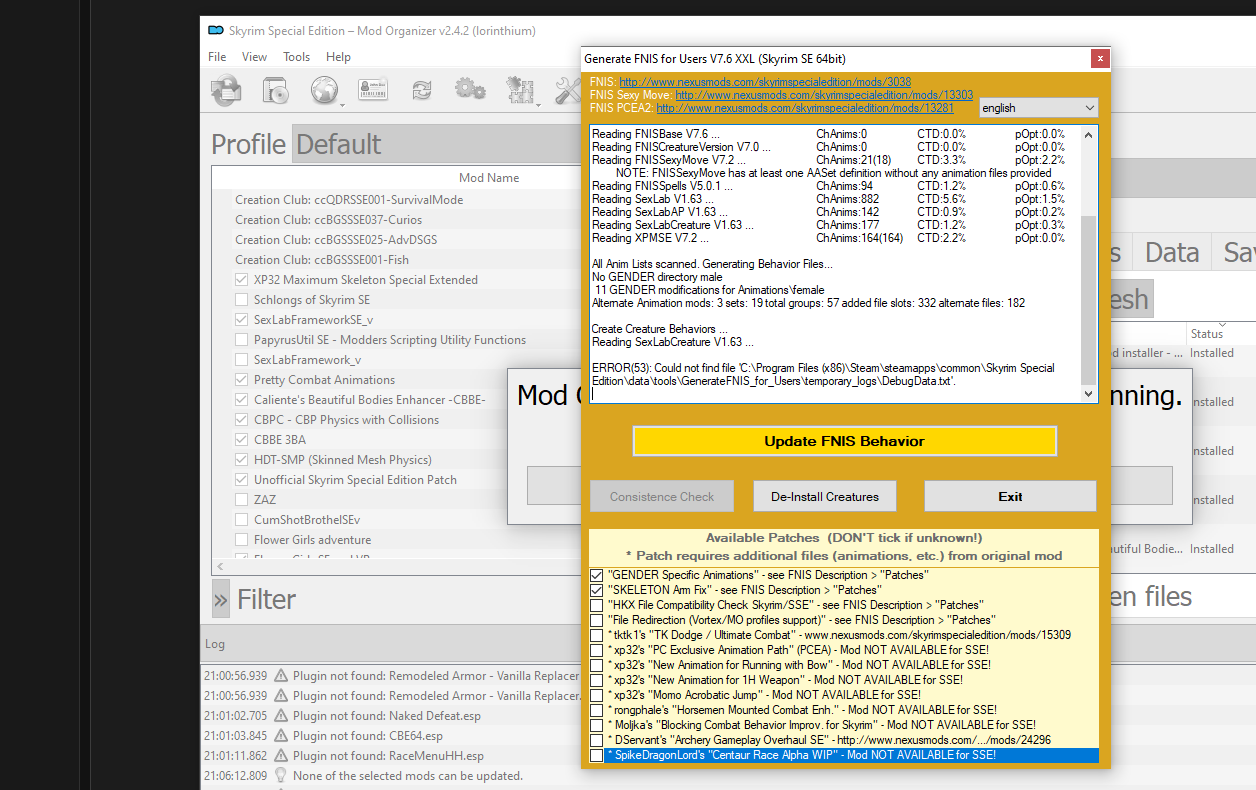
Task: Click warning icon beside CBE64.esp log entry
Action: point(281,736)
